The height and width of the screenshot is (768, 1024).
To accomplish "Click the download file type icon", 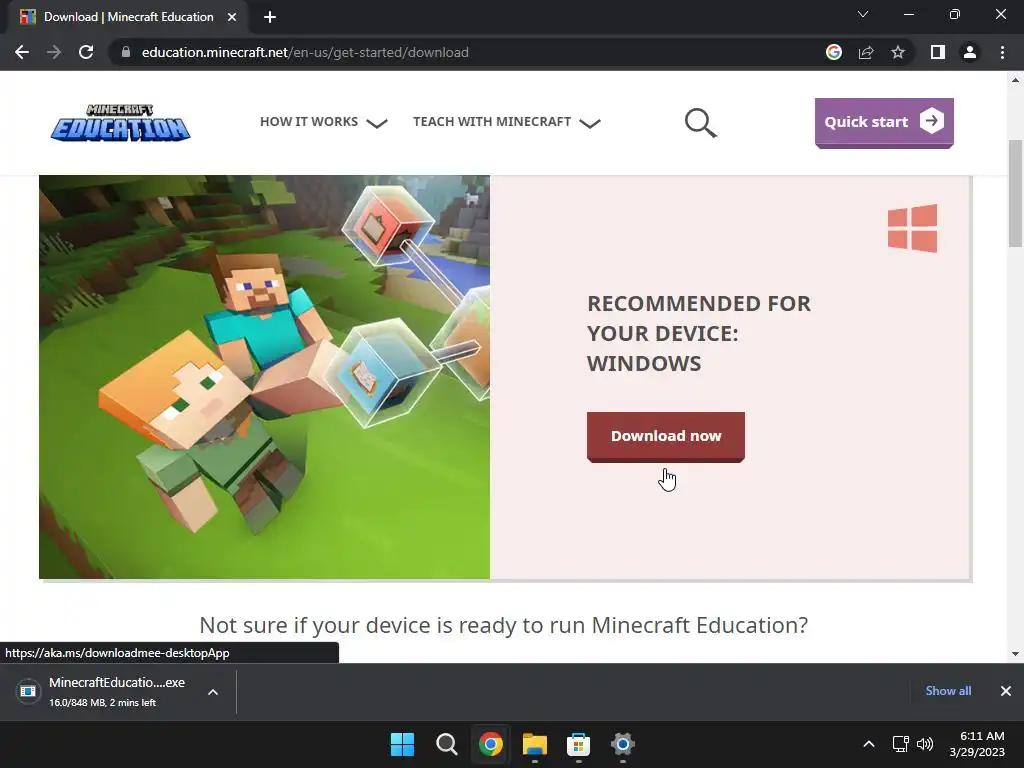I will tap(28, 691).
